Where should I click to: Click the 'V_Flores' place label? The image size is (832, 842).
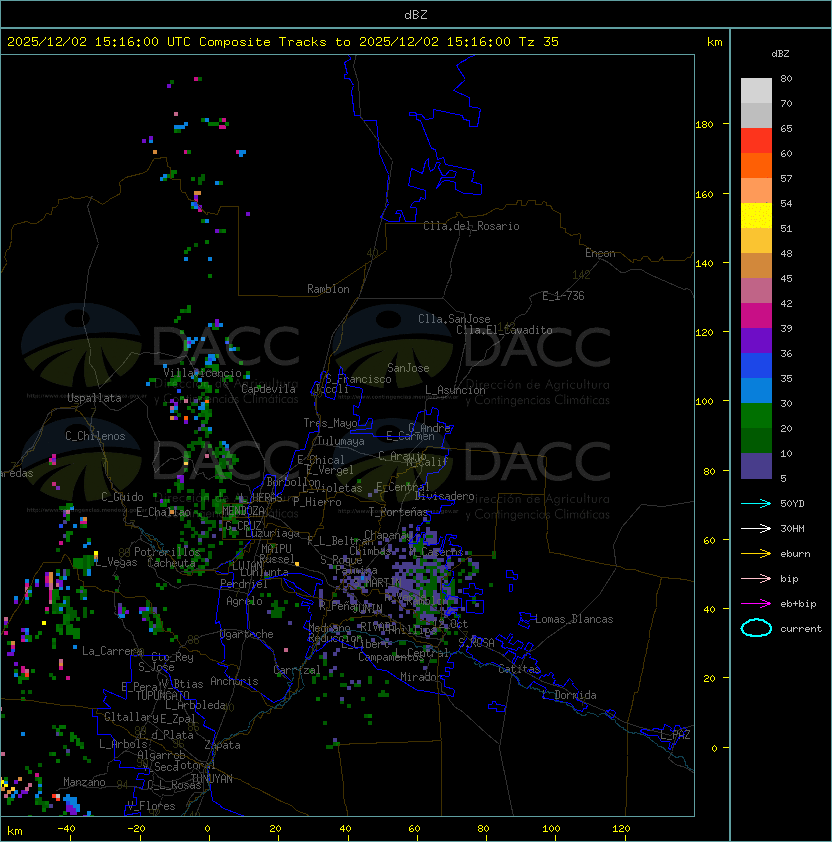[x=151, y=806]
